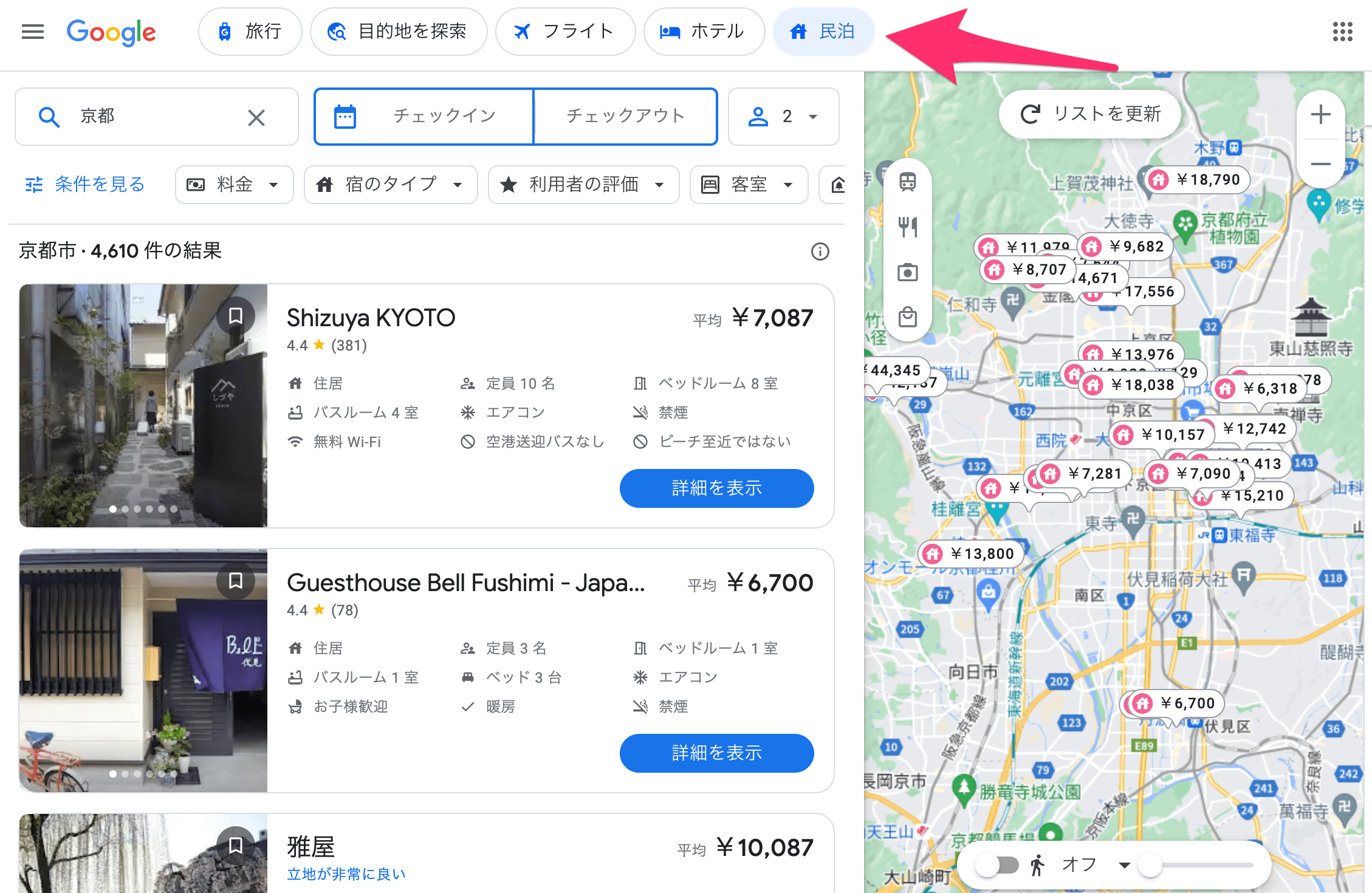Open the 雅屋 photo thumbnail
Viewport: 1372px width, 893px height.
[x=143, y=854]
